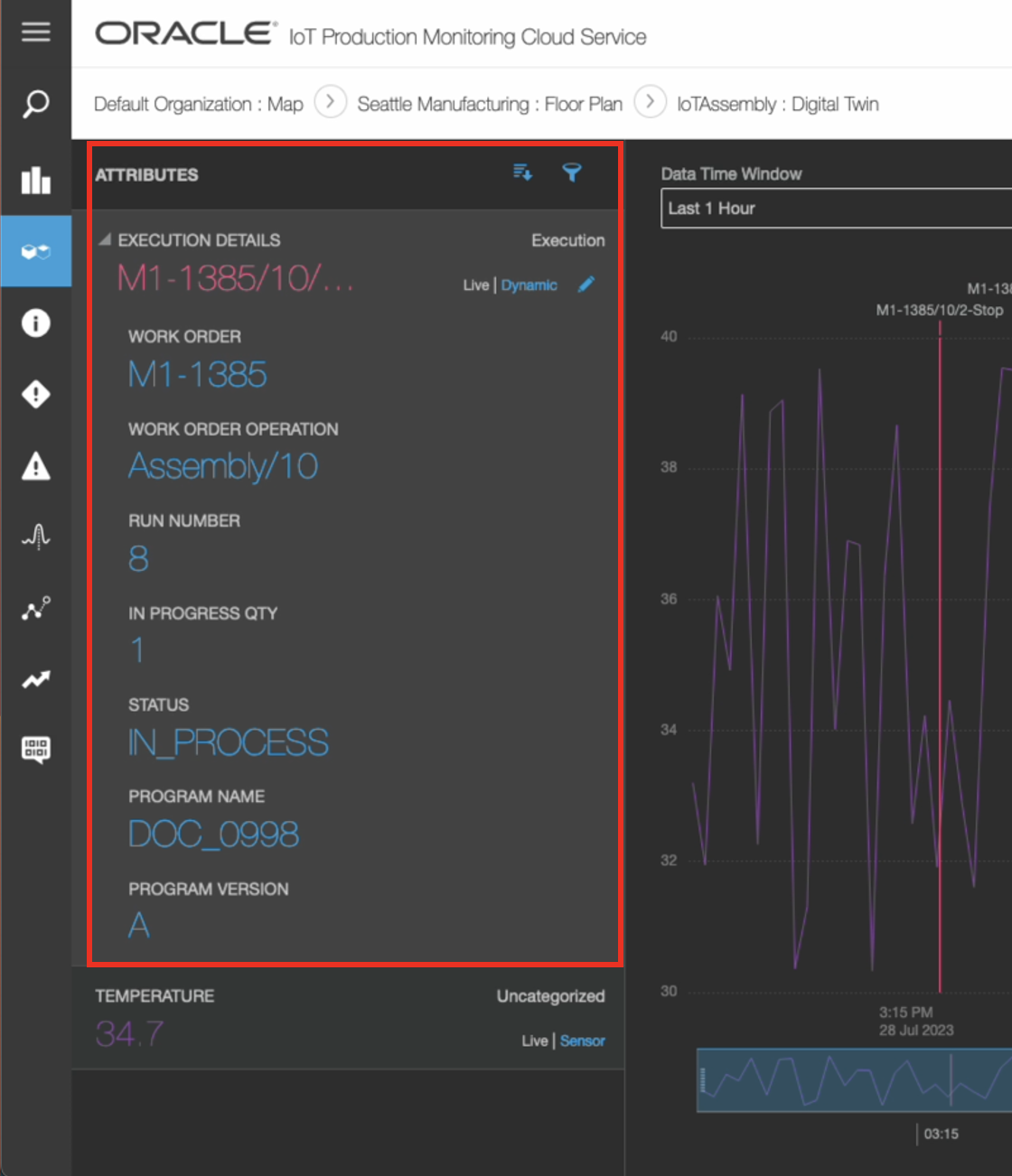Click the Oracle logo
1012x1176 pixels.
(x=185, y=33)
